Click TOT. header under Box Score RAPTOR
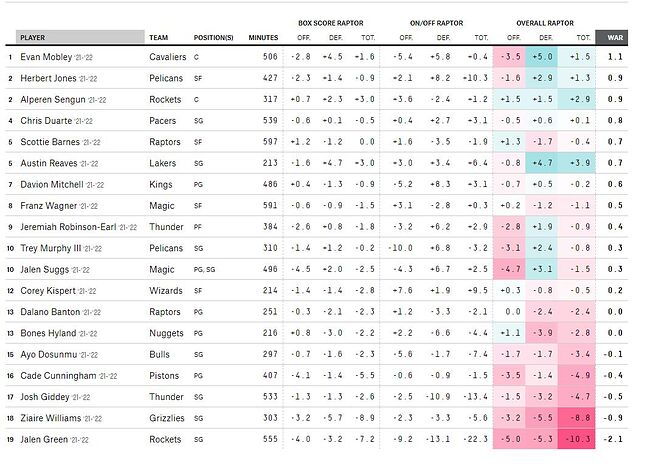This screenshot has width=650, height=468. click(x=366, y=37)
